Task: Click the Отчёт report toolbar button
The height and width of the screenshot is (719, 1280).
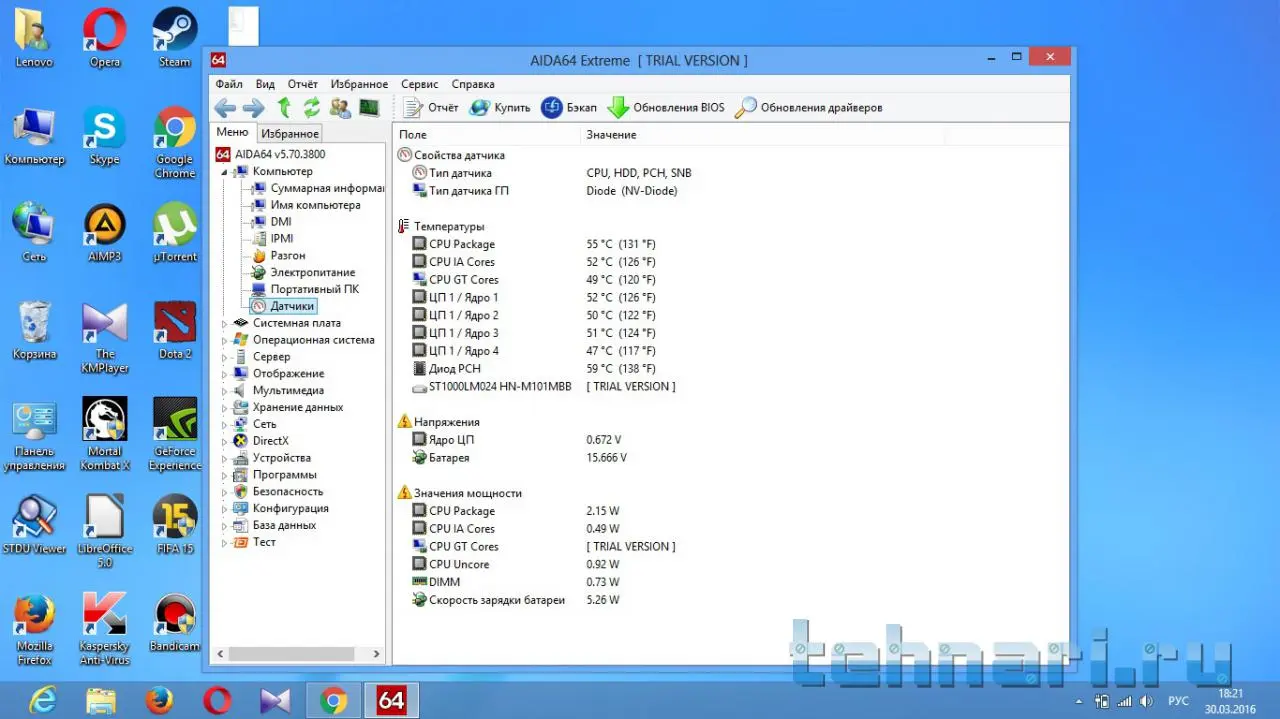Action: pyautogui.click(x=431, y=108)
